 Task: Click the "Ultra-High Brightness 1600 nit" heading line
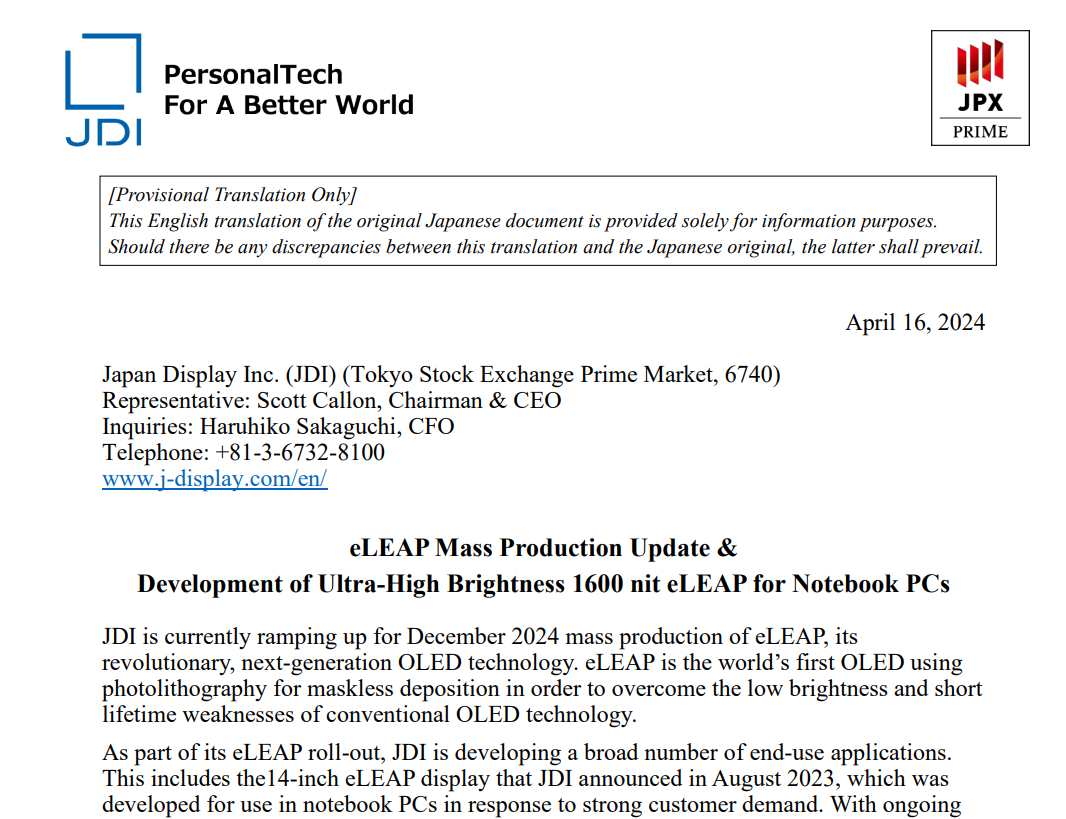click(543, 584)
